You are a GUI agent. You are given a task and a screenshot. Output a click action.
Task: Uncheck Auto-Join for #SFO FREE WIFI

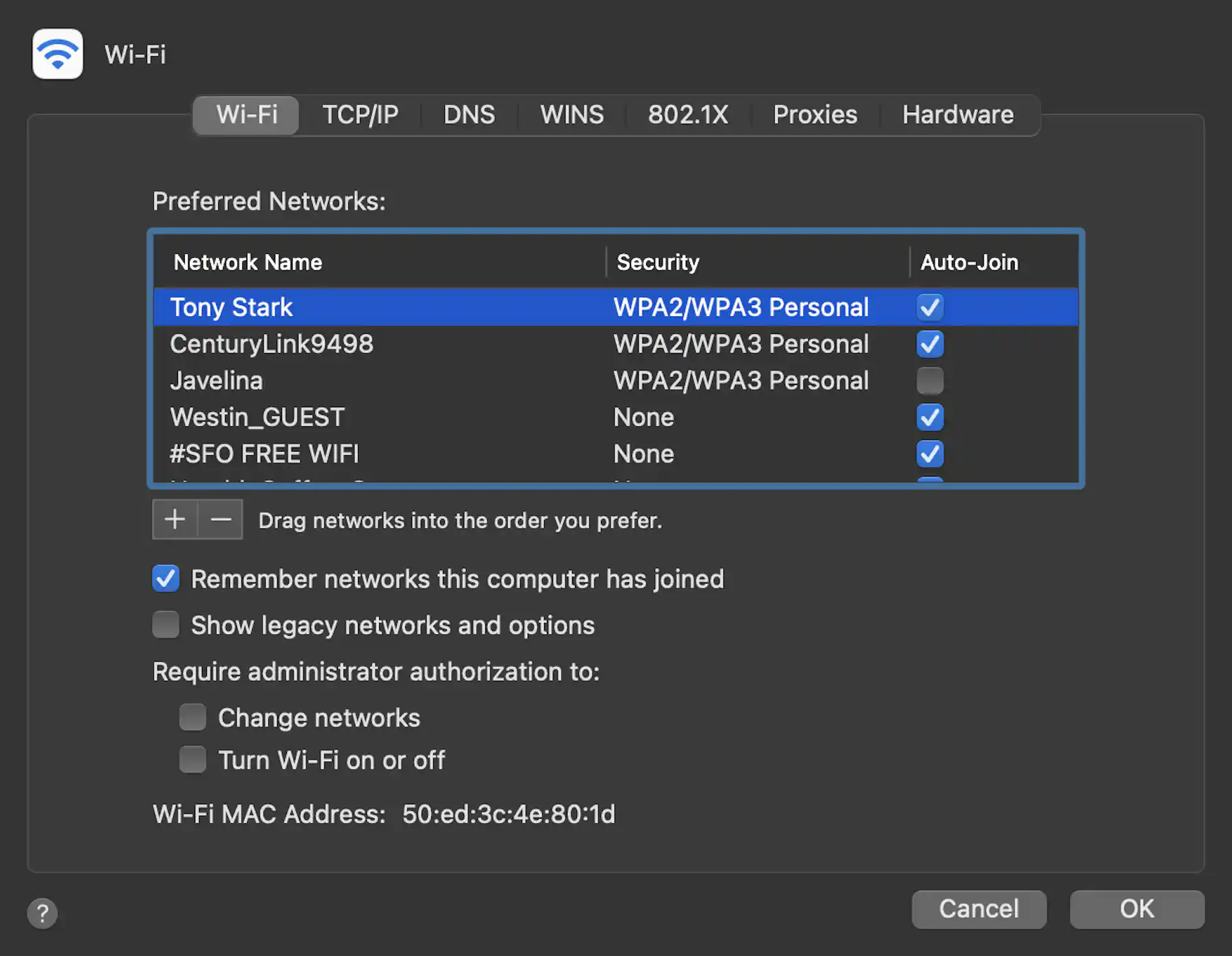(x=930, y=454)
